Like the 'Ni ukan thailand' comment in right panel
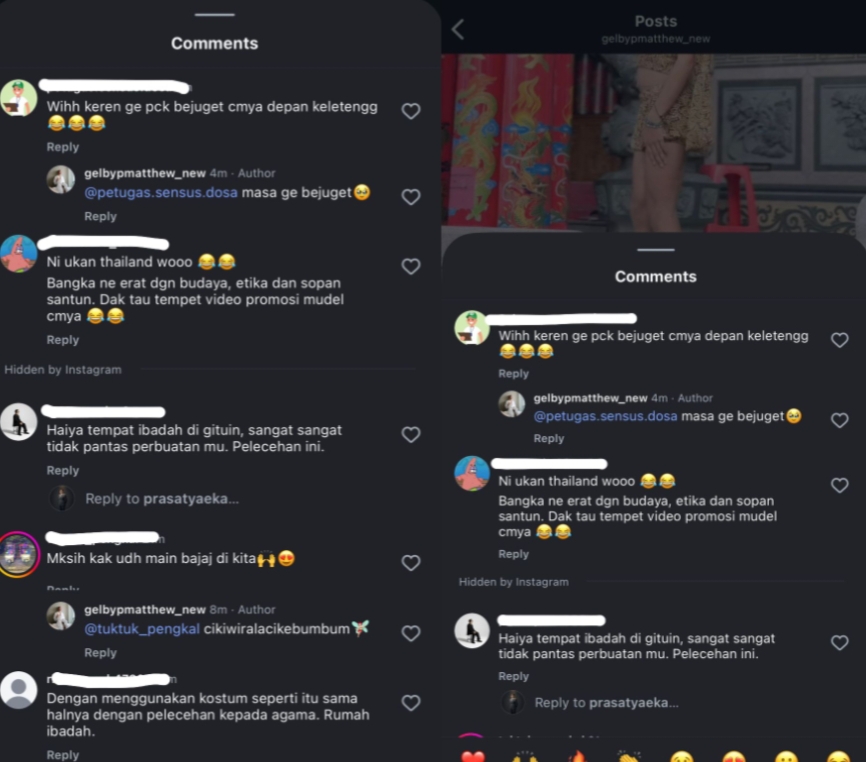The image size is (866, 762). [839, 485]
